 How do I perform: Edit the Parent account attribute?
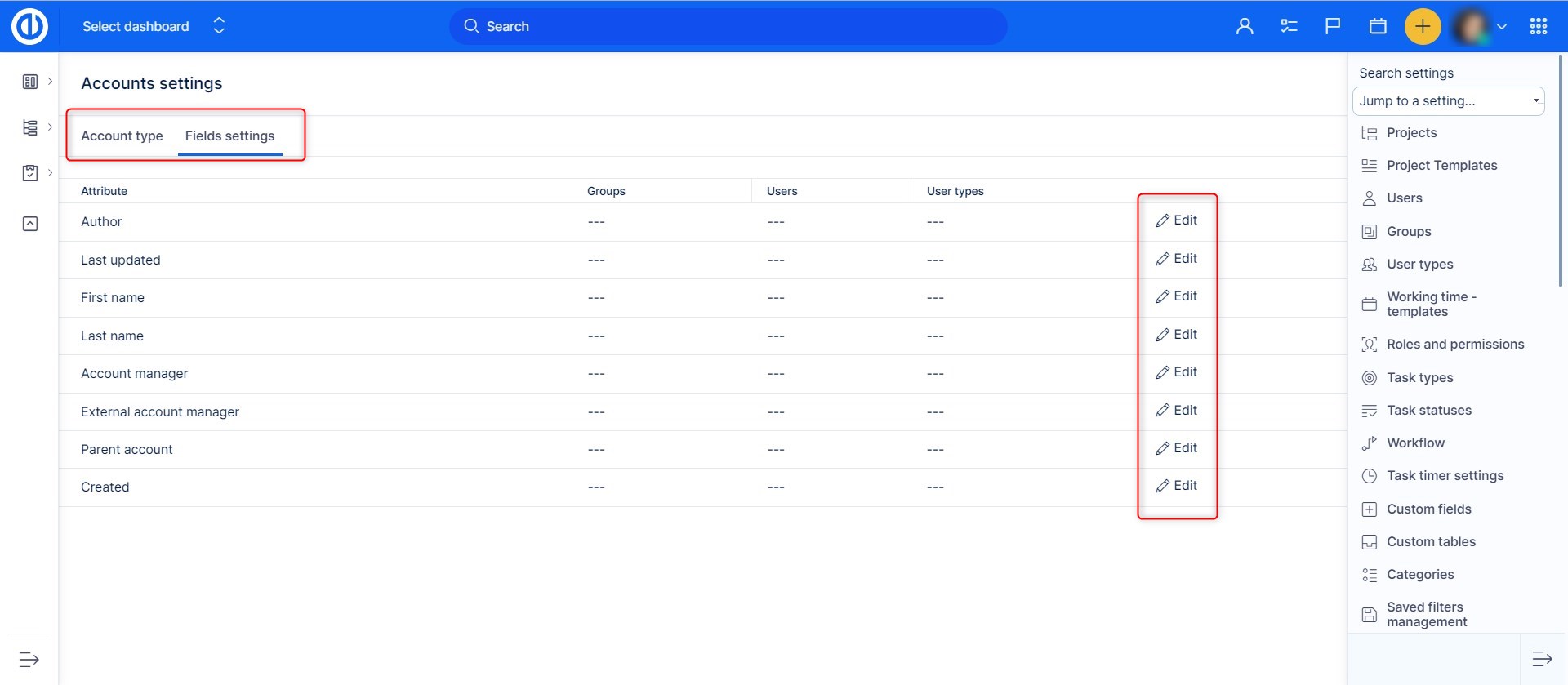pyautogui.click(x=1177, y=448)
